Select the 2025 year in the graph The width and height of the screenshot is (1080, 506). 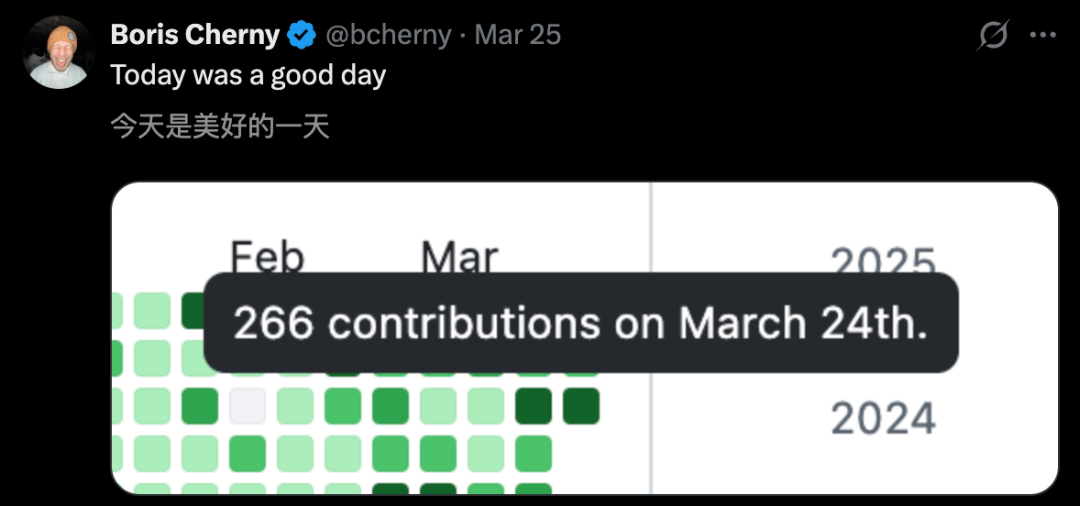[883, 263]
